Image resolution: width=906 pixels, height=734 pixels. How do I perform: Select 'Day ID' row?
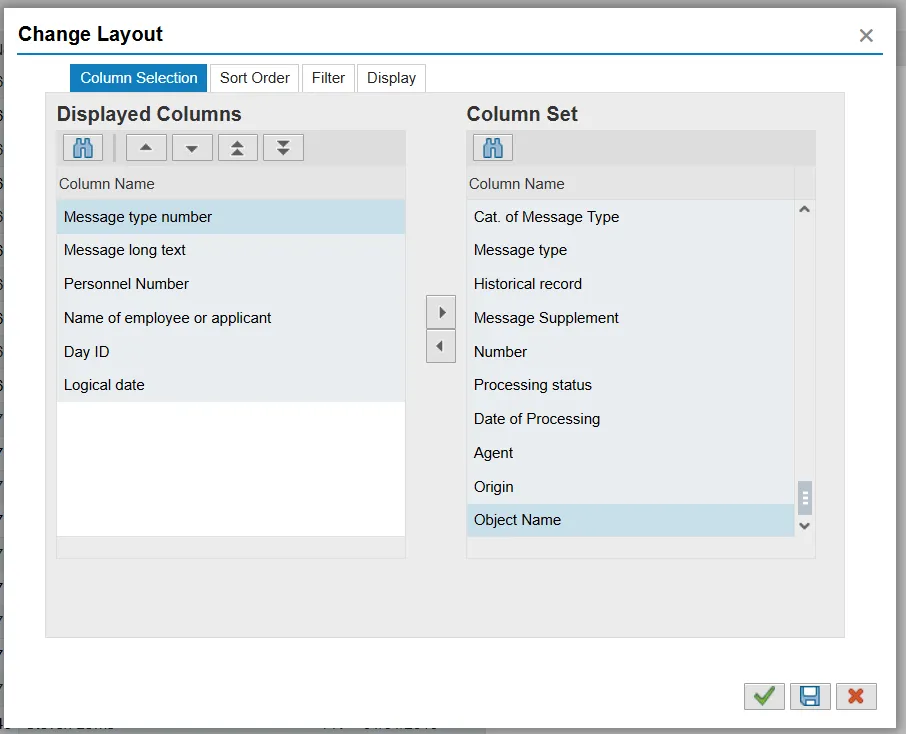click(x=231, y=351)
